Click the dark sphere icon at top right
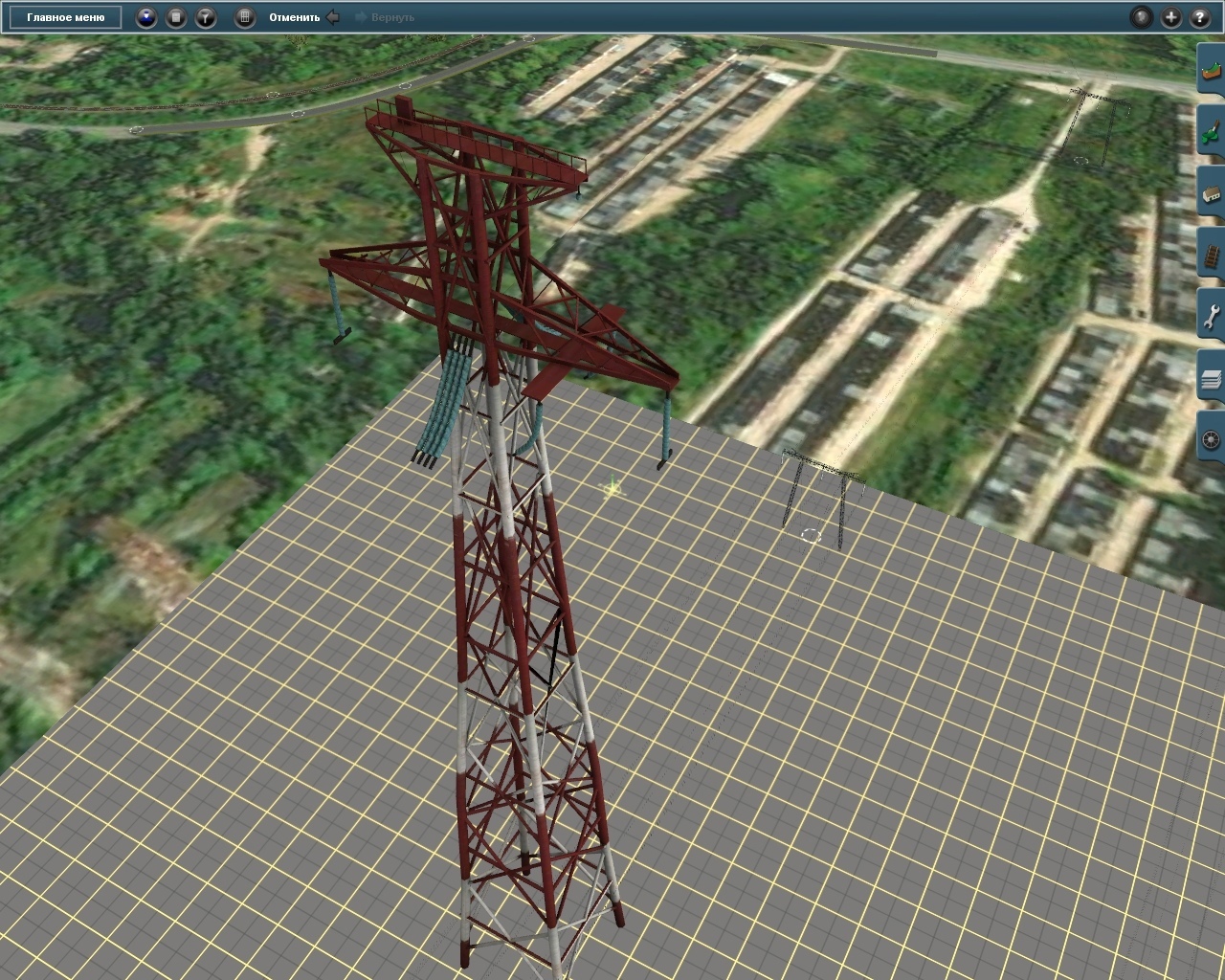The height and width of the screenshot is (980, 1225). point(1141,17)
